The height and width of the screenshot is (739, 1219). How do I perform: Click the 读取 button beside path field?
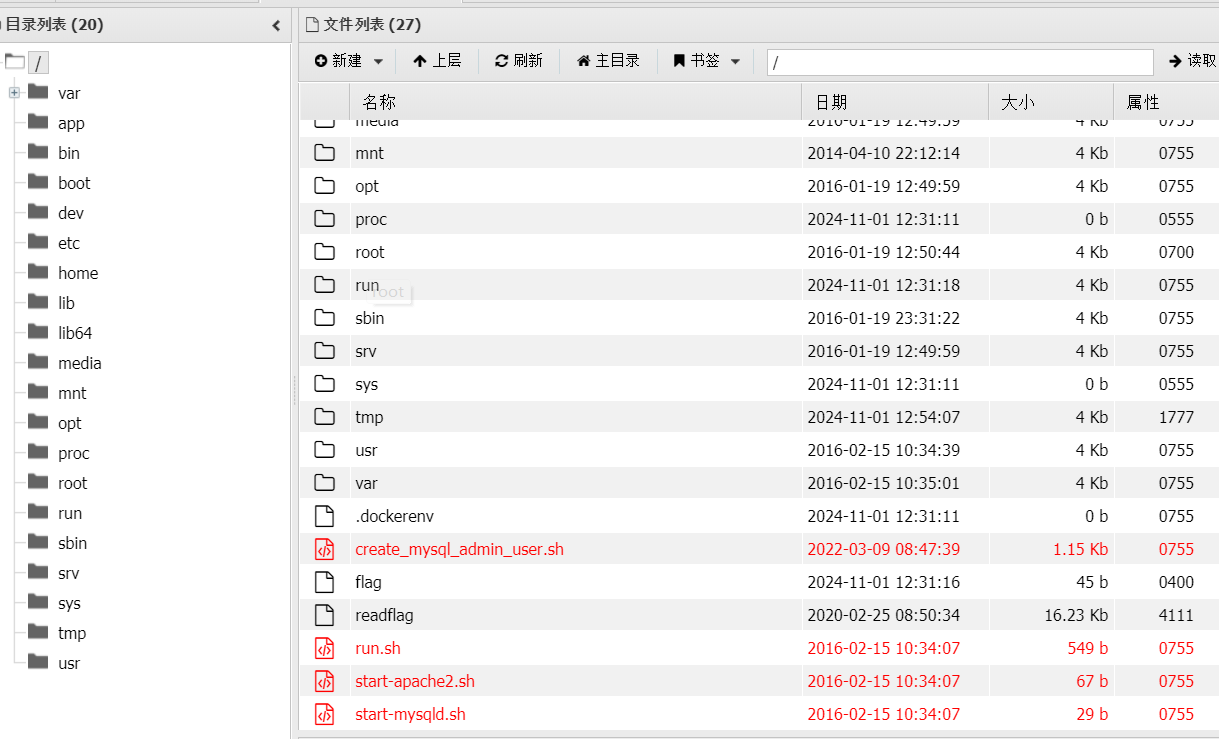(1192, 61)
